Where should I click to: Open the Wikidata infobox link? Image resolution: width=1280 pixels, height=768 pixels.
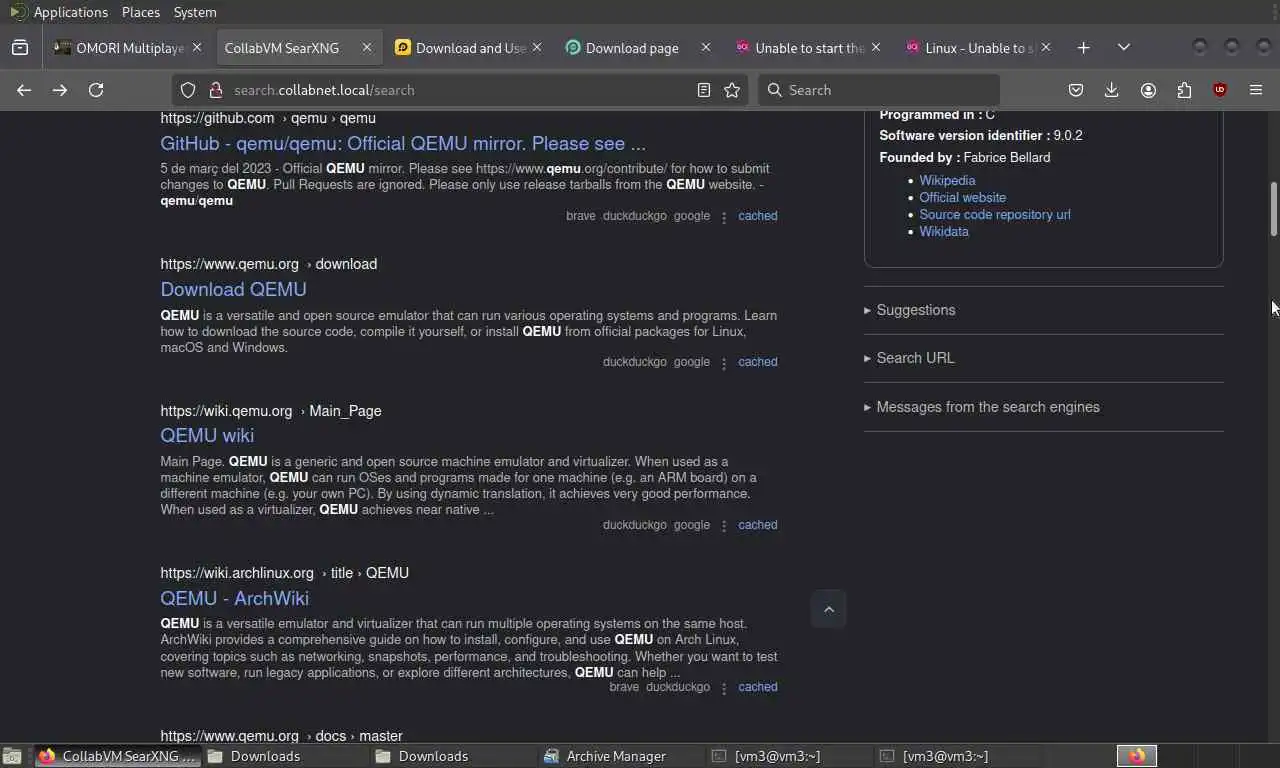tap(944, 232)
